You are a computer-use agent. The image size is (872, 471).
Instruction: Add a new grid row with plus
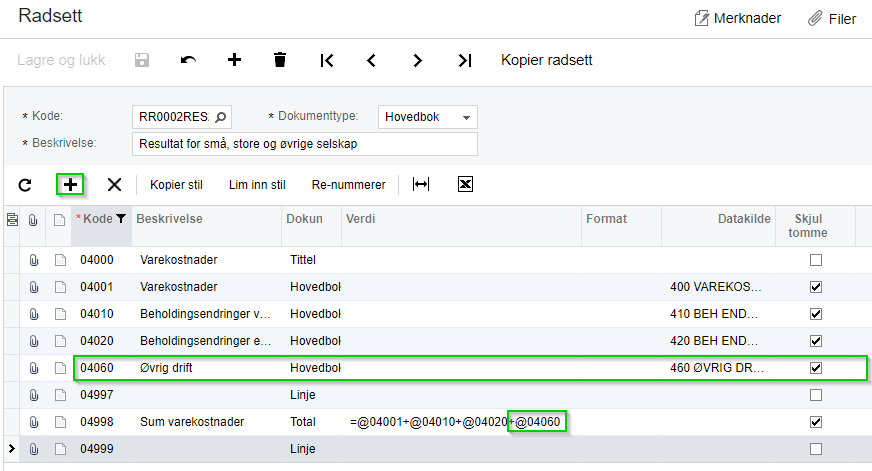tap(70, 185)
